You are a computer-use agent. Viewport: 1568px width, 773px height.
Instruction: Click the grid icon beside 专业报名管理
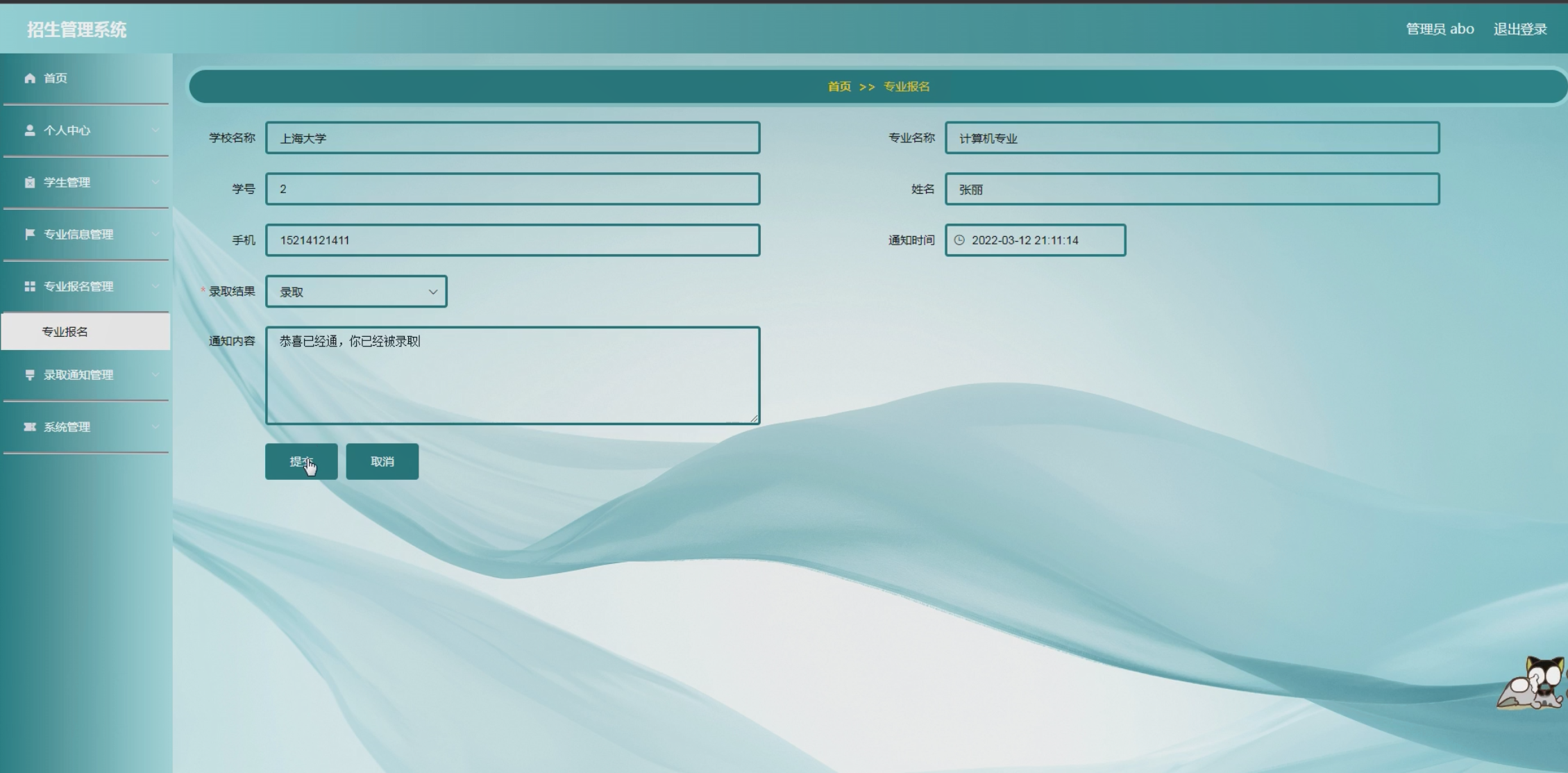(x=30, y=286)
